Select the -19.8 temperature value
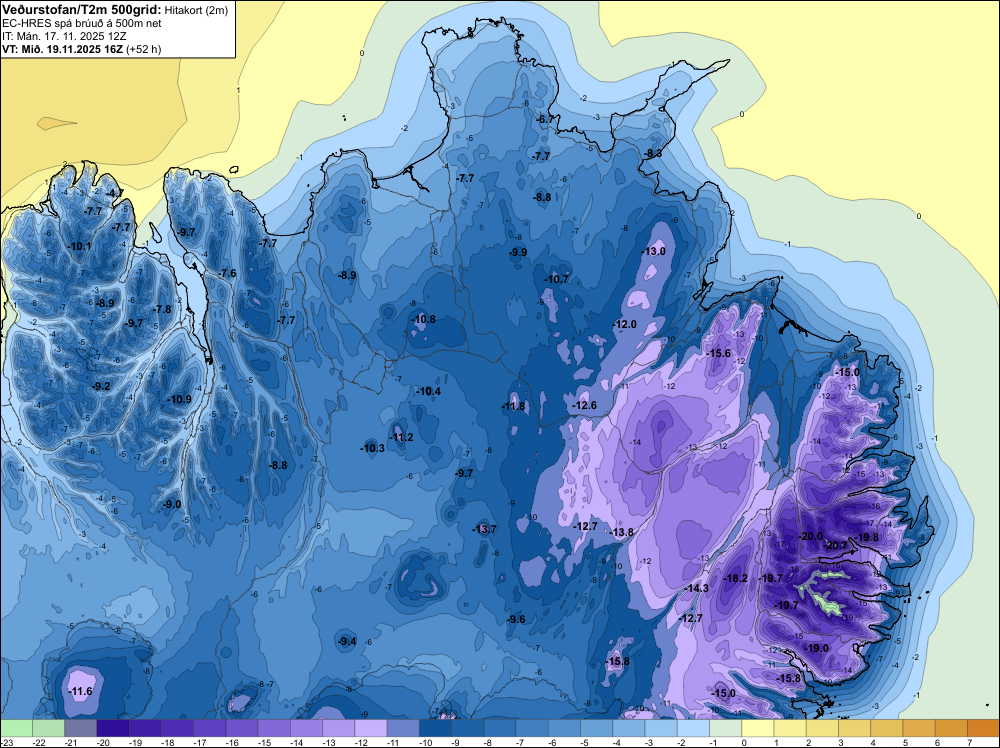The height and width of the screenshot is (748, 1000). (867, 538)
